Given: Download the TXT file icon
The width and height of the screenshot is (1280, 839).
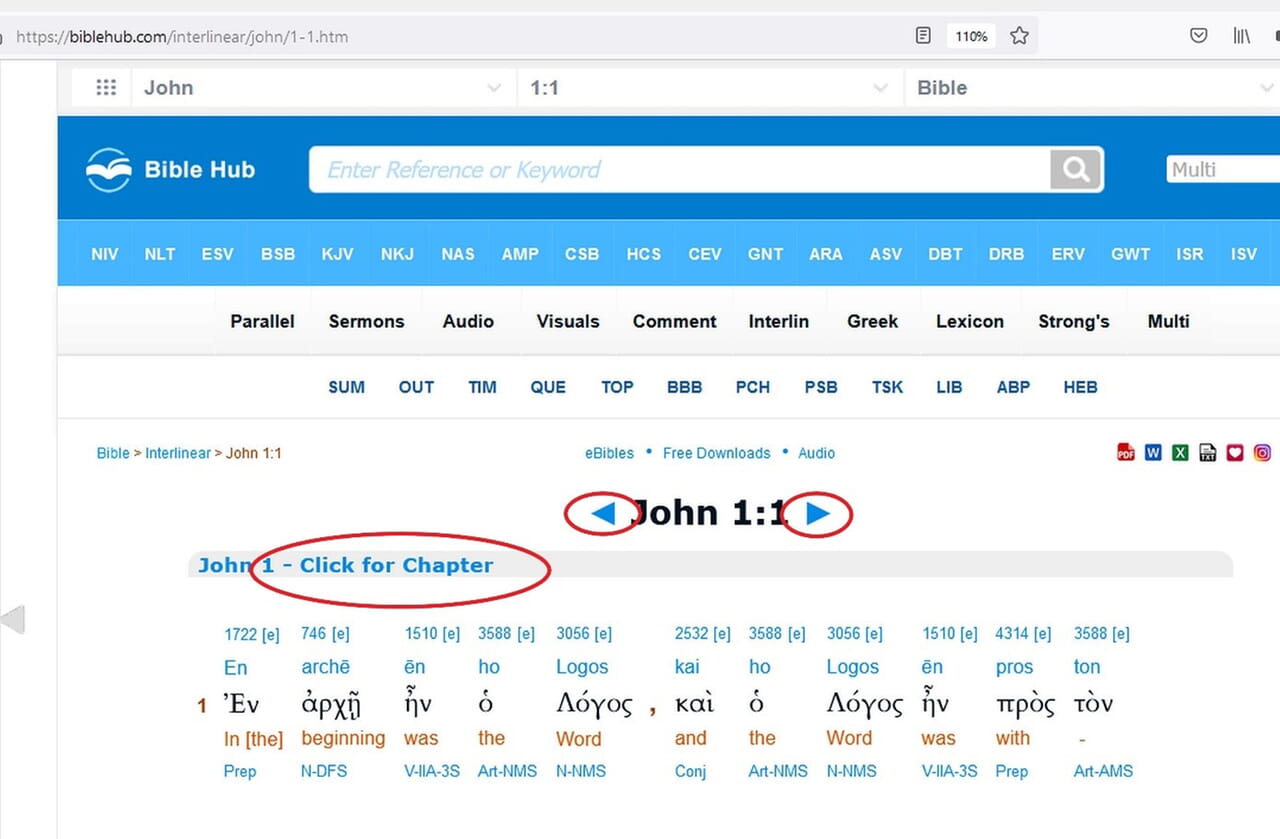Looking at the screenshot, I should pyautogui.click(x=1208, y=453).
